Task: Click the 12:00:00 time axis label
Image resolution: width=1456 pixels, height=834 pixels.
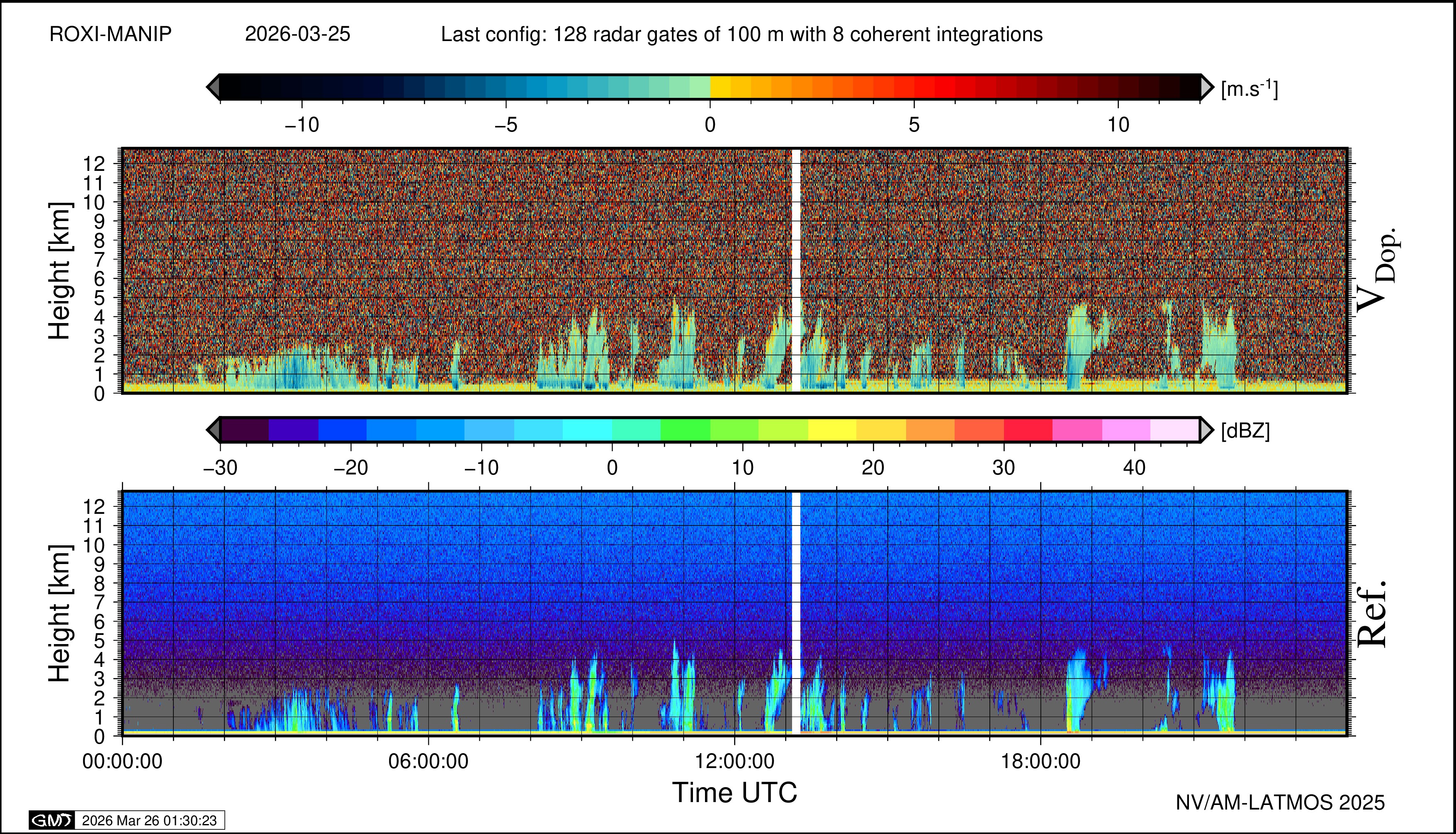Action: (x=735, y=762)
